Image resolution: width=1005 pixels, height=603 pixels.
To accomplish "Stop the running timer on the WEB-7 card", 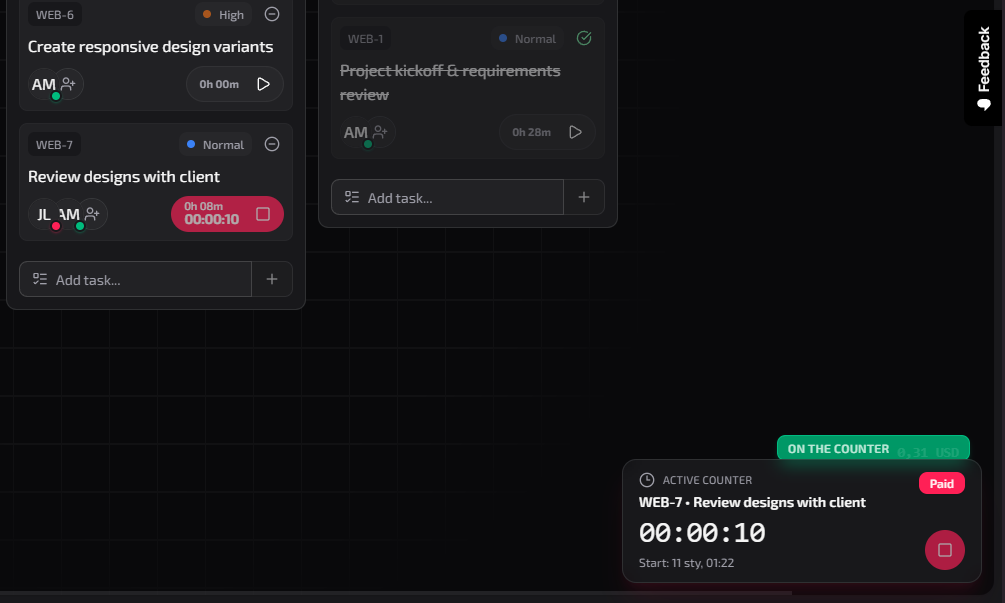I will pos(263,214).
